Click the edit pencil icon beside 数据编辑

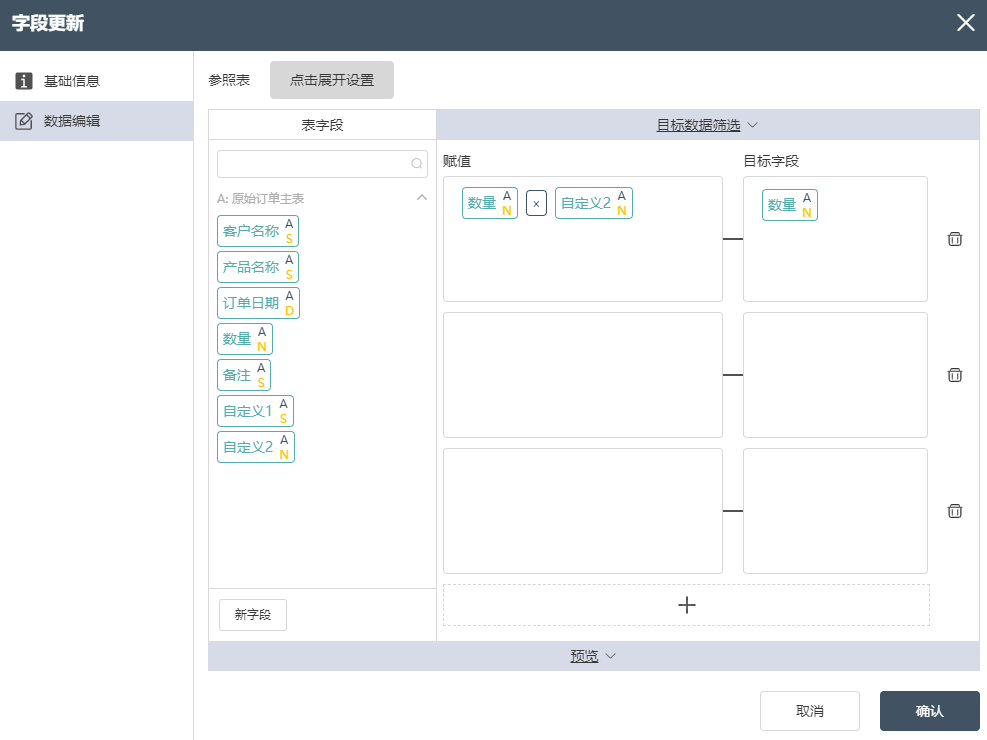click(x=24, y=121)
